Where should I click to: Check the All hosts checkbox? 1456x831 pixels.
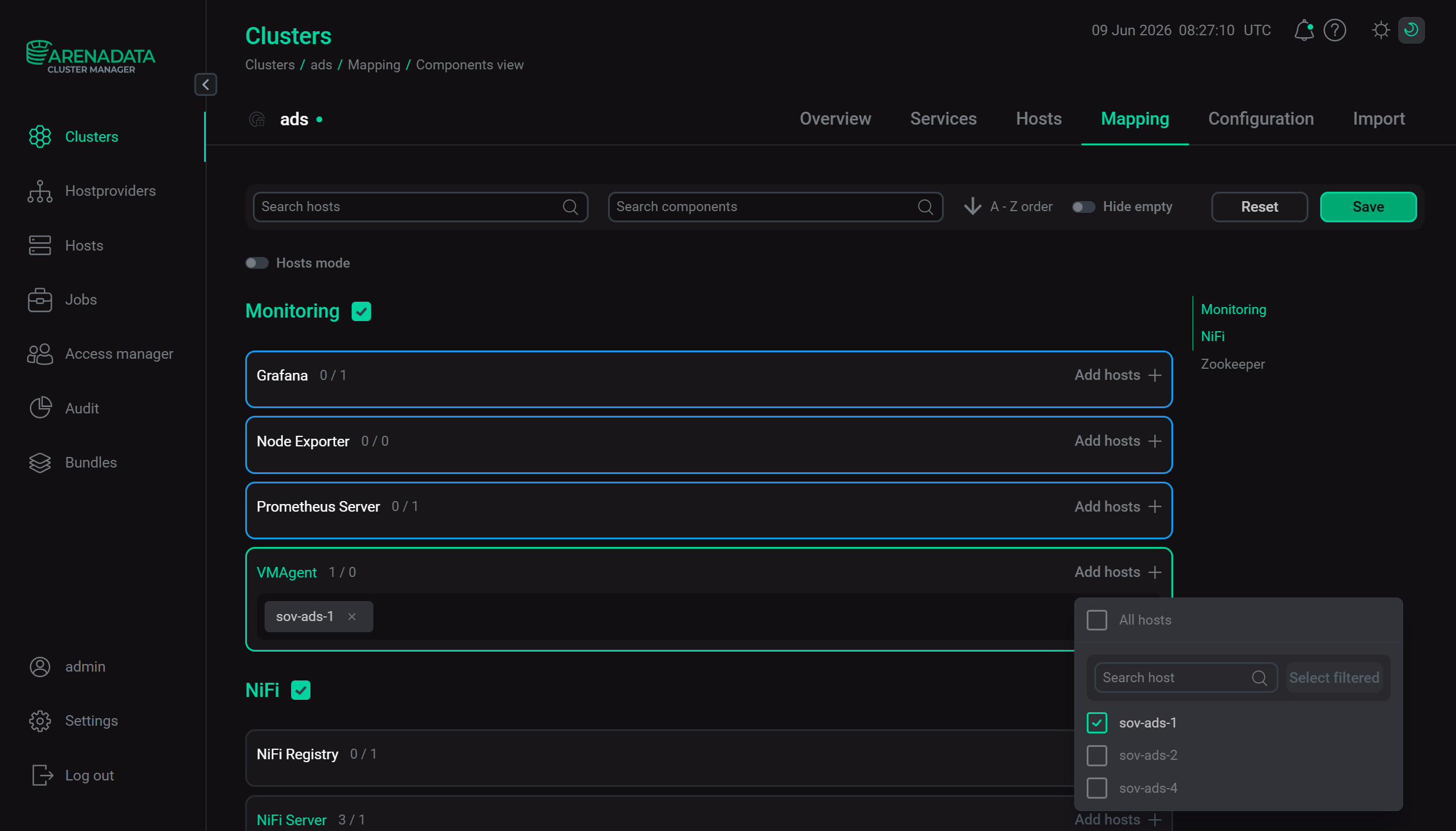(1097, 620)
